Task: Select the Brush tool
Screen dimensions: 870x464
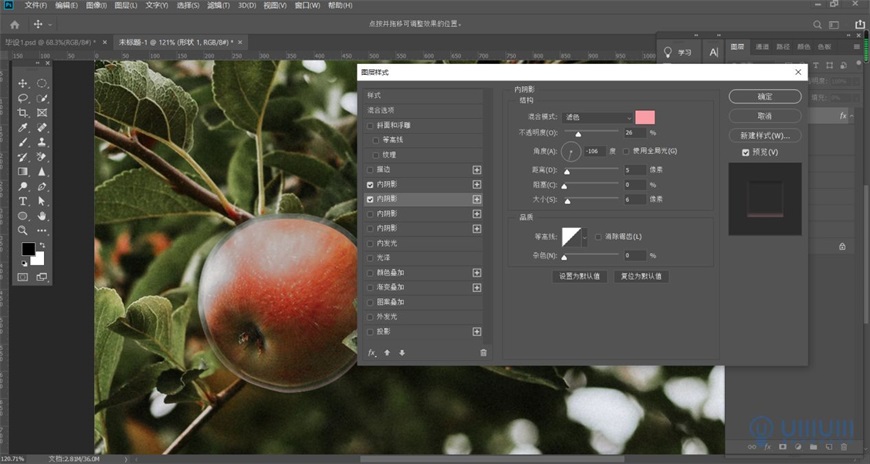Action: 23,142
